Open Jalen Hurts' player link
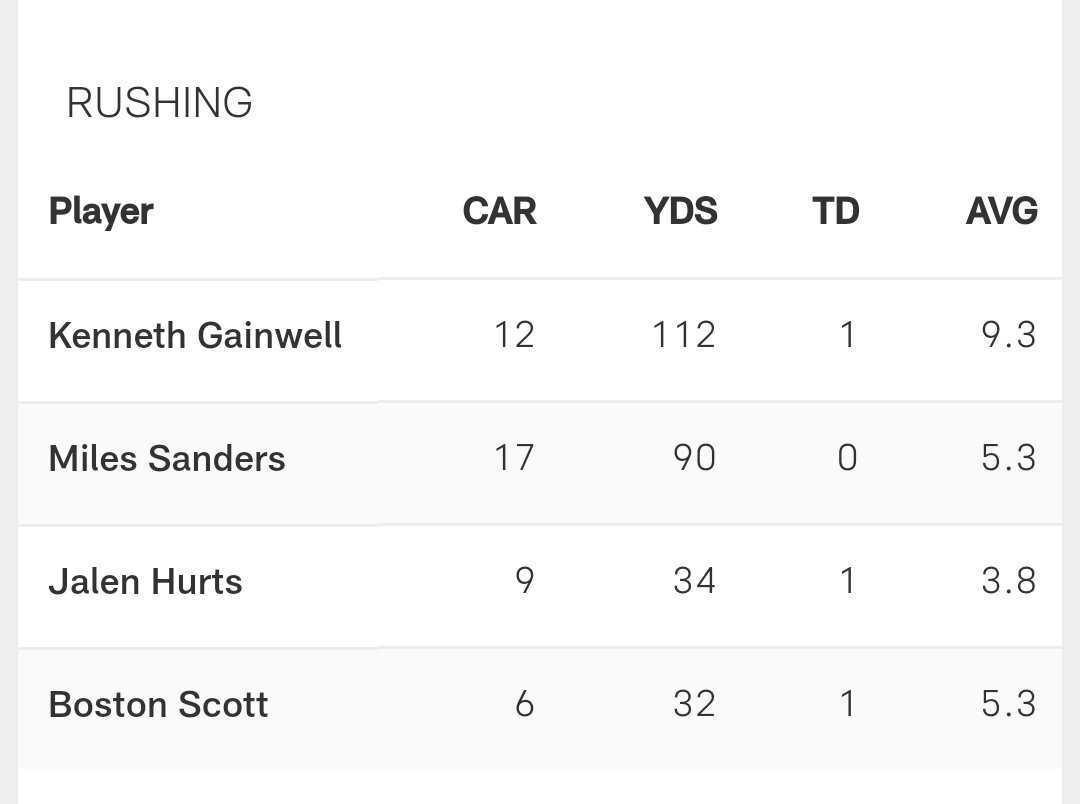The width and height of the screenshot is (1080, 804). 146,582
